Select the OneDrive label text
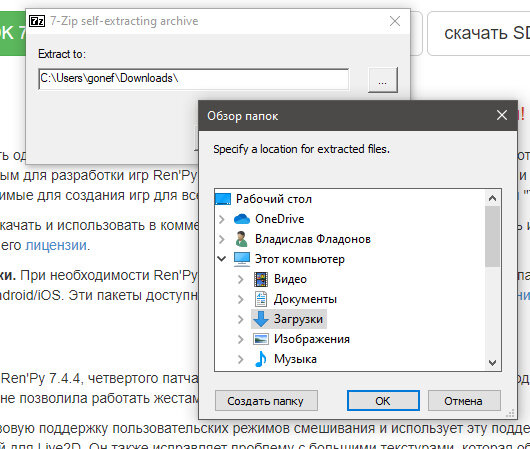This screenshot has width=530, height=449. tap(280, 219)
